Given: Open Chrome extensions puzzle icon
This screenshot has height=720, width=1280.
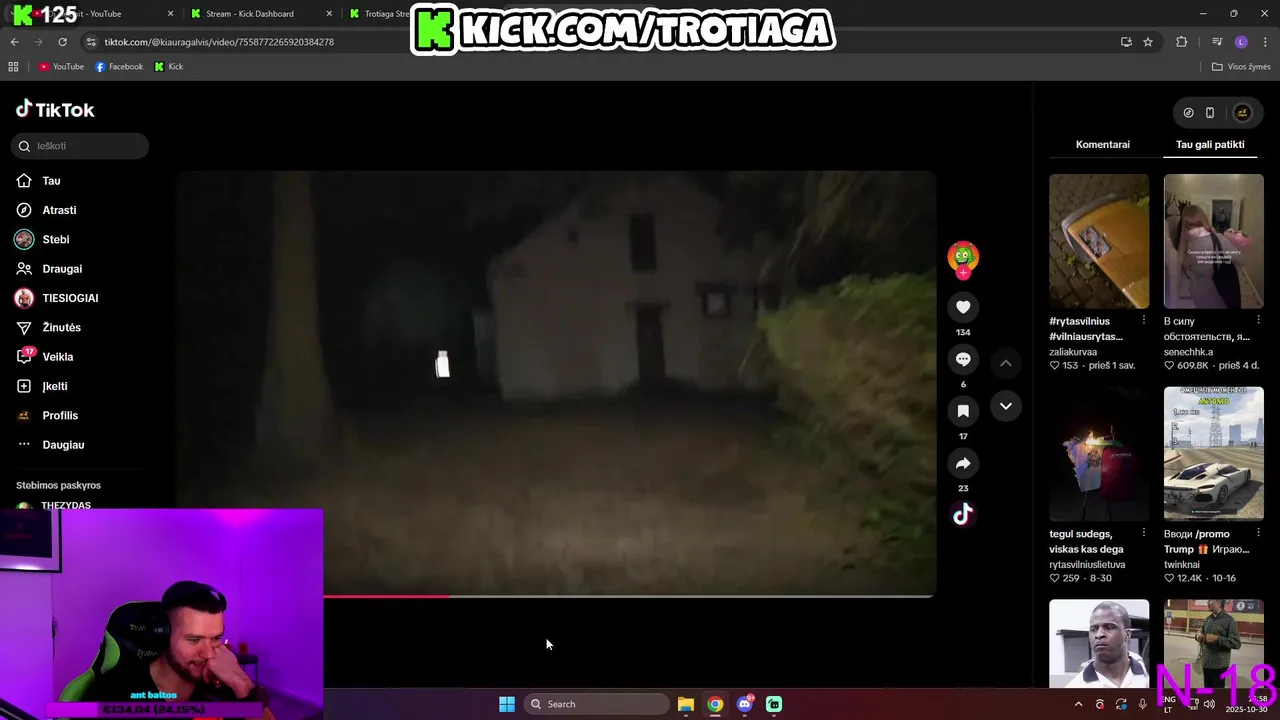Looking at the screenshot, I should point(1182,42).
